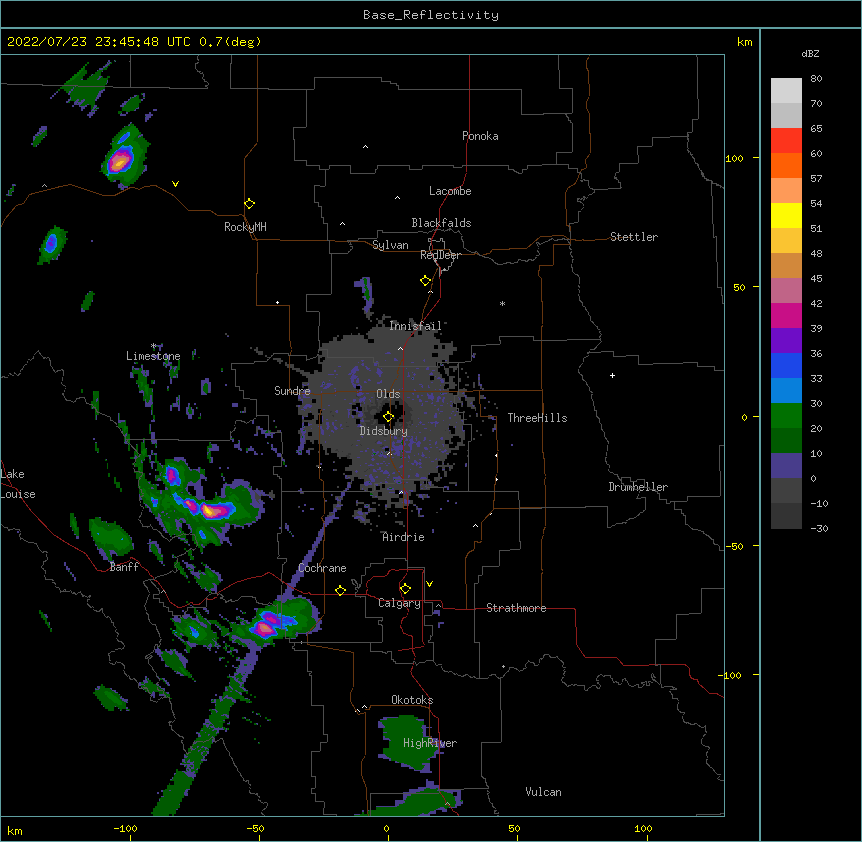Image resolution: width=862 pixels, height=842 pixels.
Task: Pick the slate-purple 10-0 dBZ swatch
Action: 786,466
